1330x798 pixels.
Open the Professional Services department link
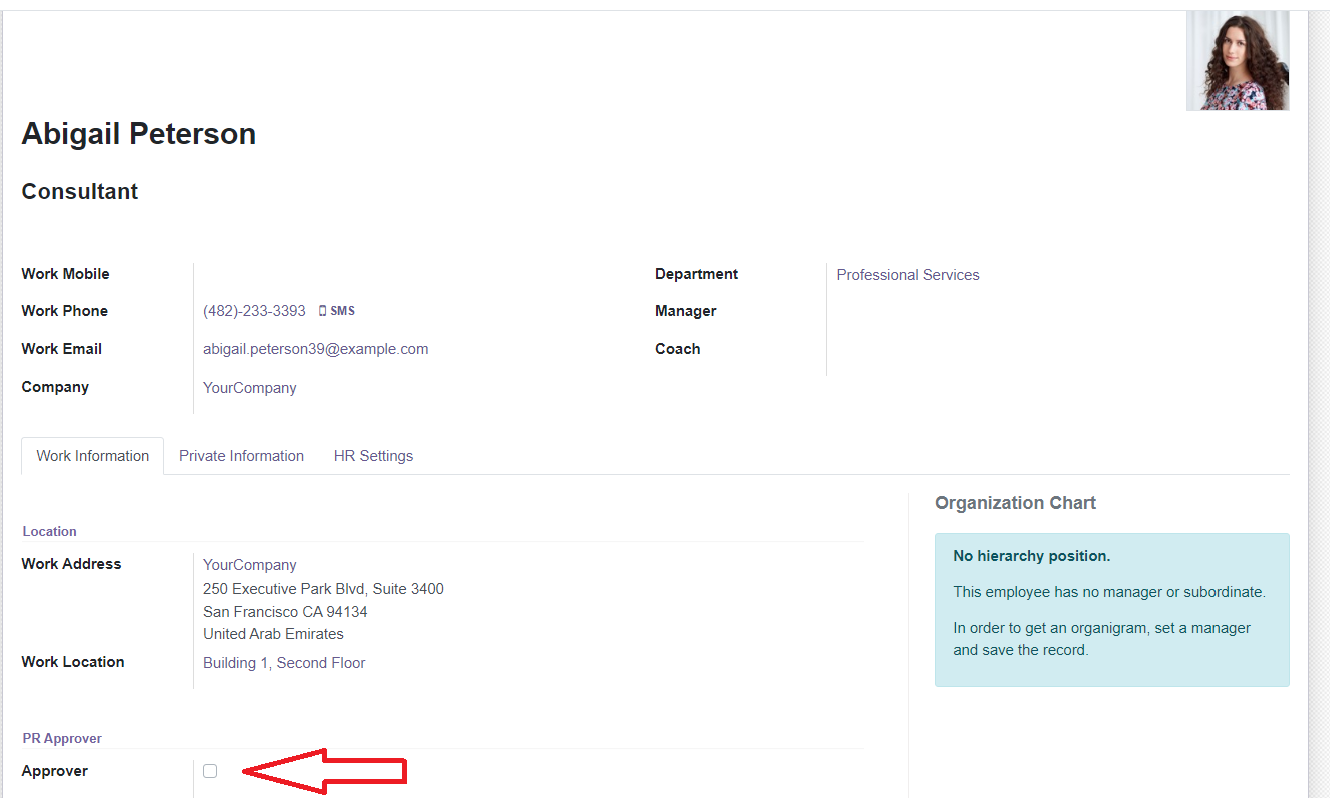pos(907,275)
